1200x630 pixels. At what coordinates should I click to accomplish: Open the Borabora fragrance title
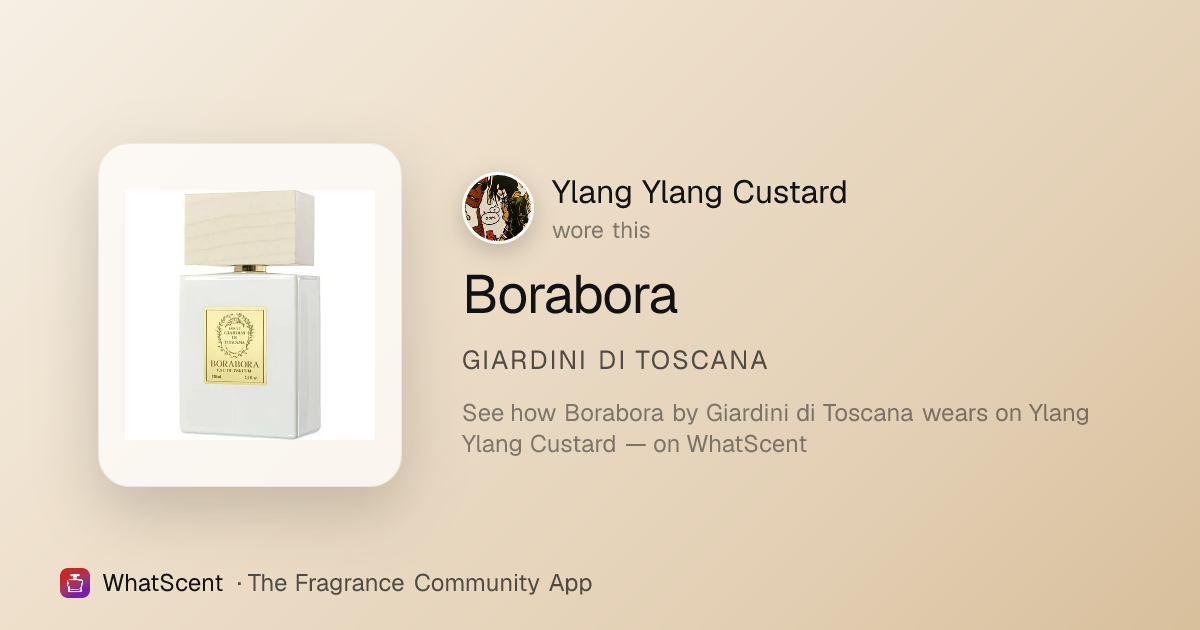click(570, 294)
